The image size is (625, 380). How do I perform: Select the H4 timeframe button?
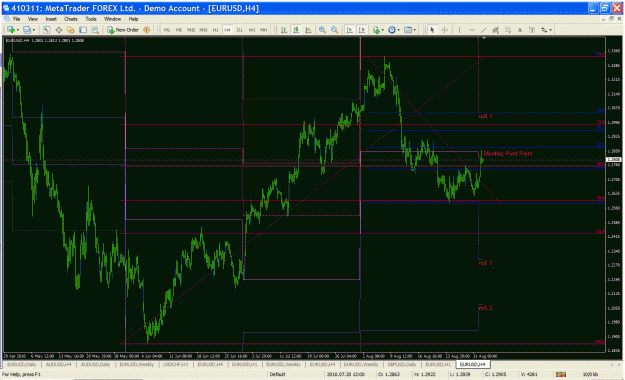pos(227,30)
